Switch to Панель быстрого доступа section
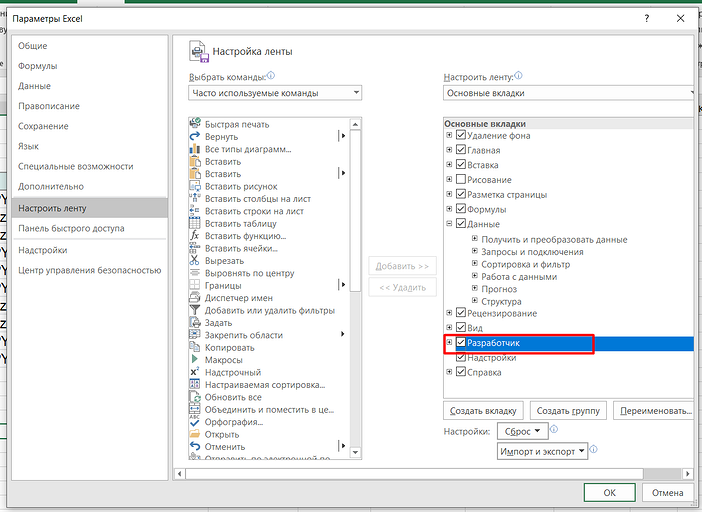This screenshot has height=512, width=702. pyautogui.click(x=71, y=228)
